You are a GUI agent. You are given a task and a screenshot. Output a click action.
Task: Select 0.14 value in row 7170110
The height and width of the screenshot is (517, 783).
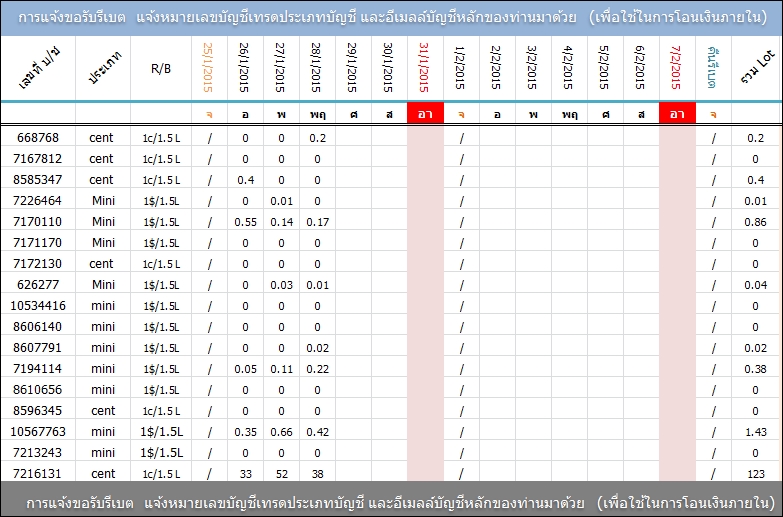pyautogui.click(x=281, y=222)
